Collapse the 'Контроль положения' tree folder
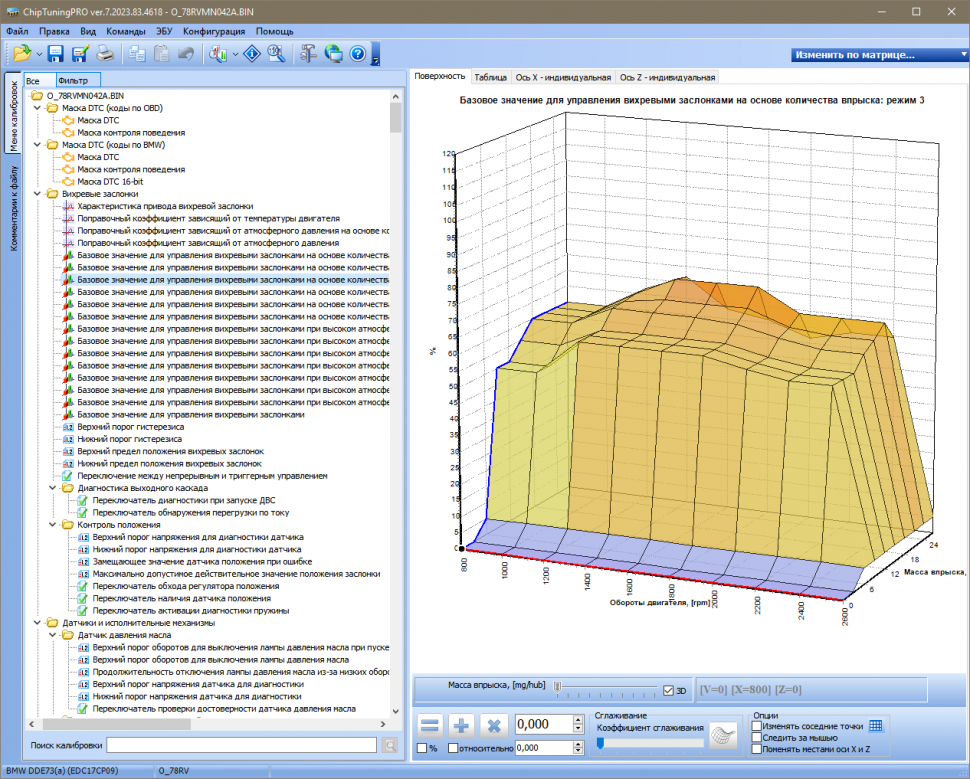Image resolution: width=970 pixels, height=779 pixels. tap(52, 524)
